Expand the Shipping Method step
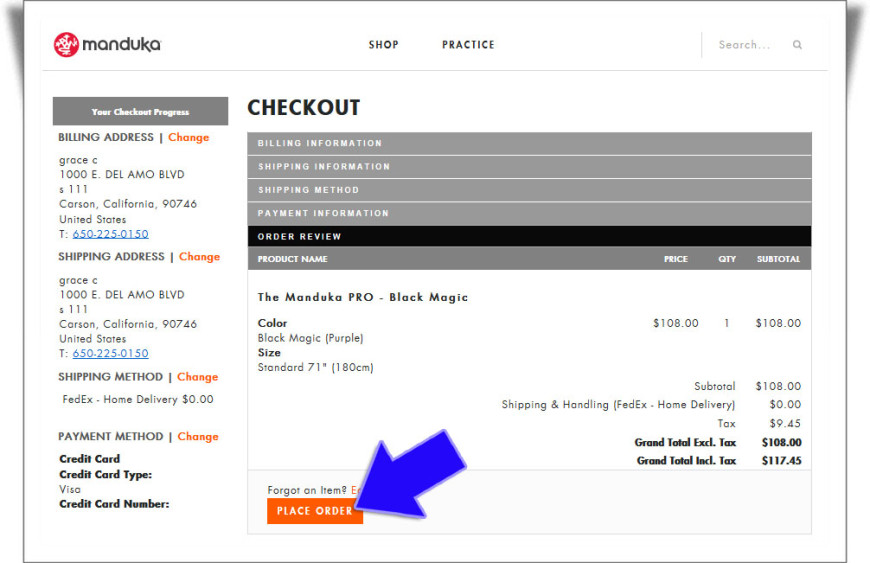The image size is (870, 563). tap(529, 190)
